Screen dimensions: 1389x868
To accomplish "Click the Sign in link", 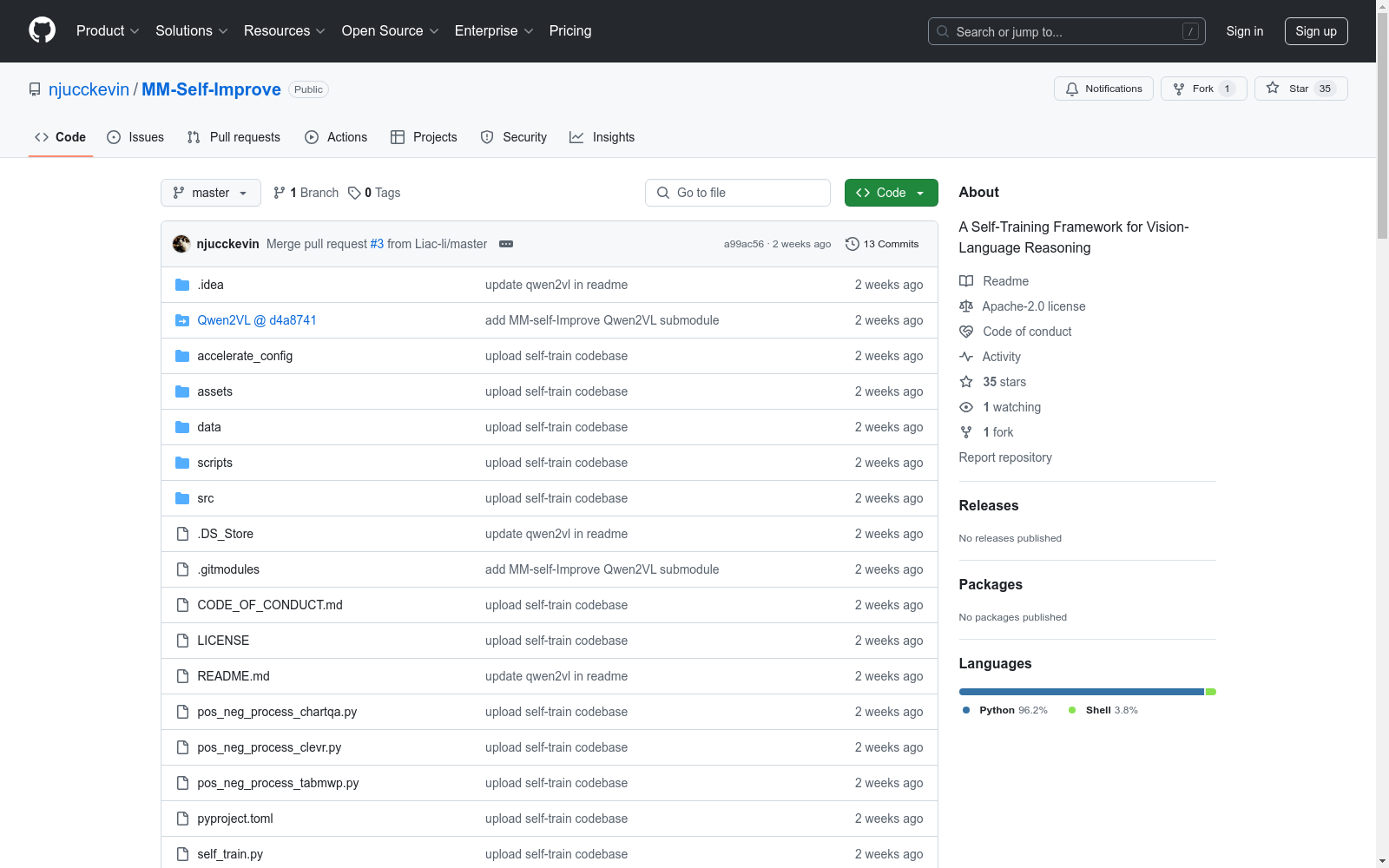I will point(1244,31).
